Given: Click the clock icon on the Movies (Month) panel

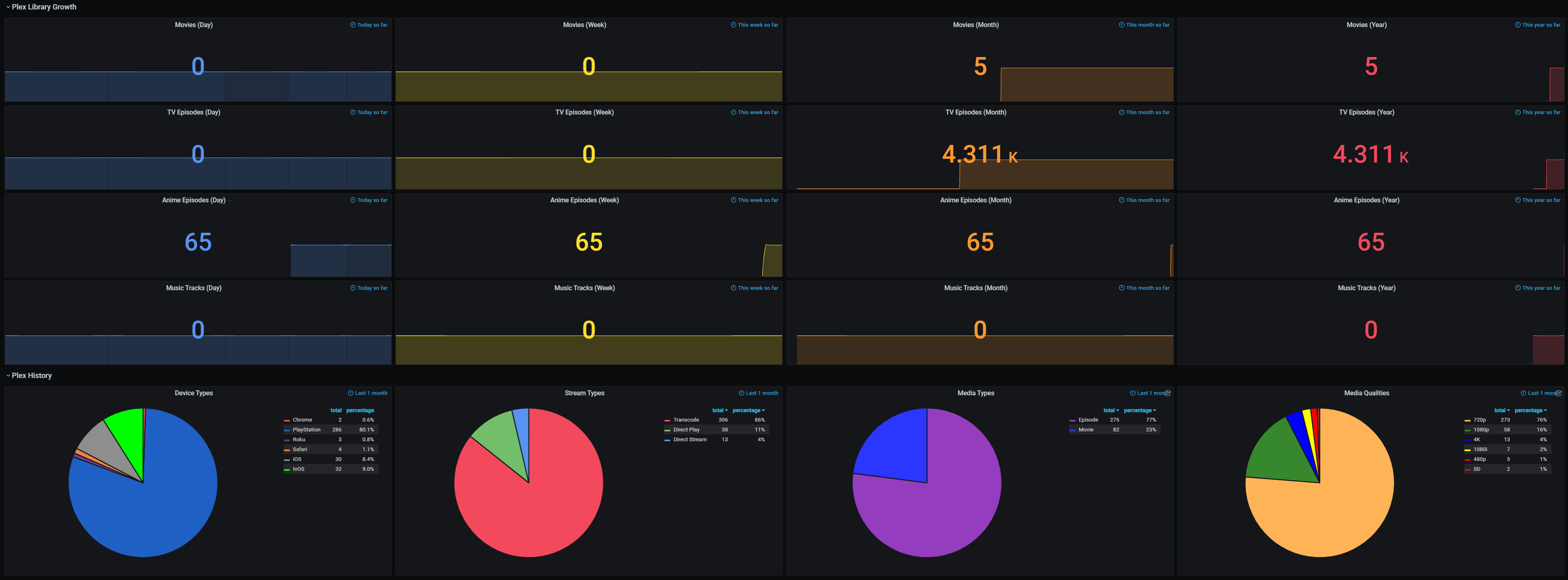Looking at the screenshot, I should click(1121, 25).
